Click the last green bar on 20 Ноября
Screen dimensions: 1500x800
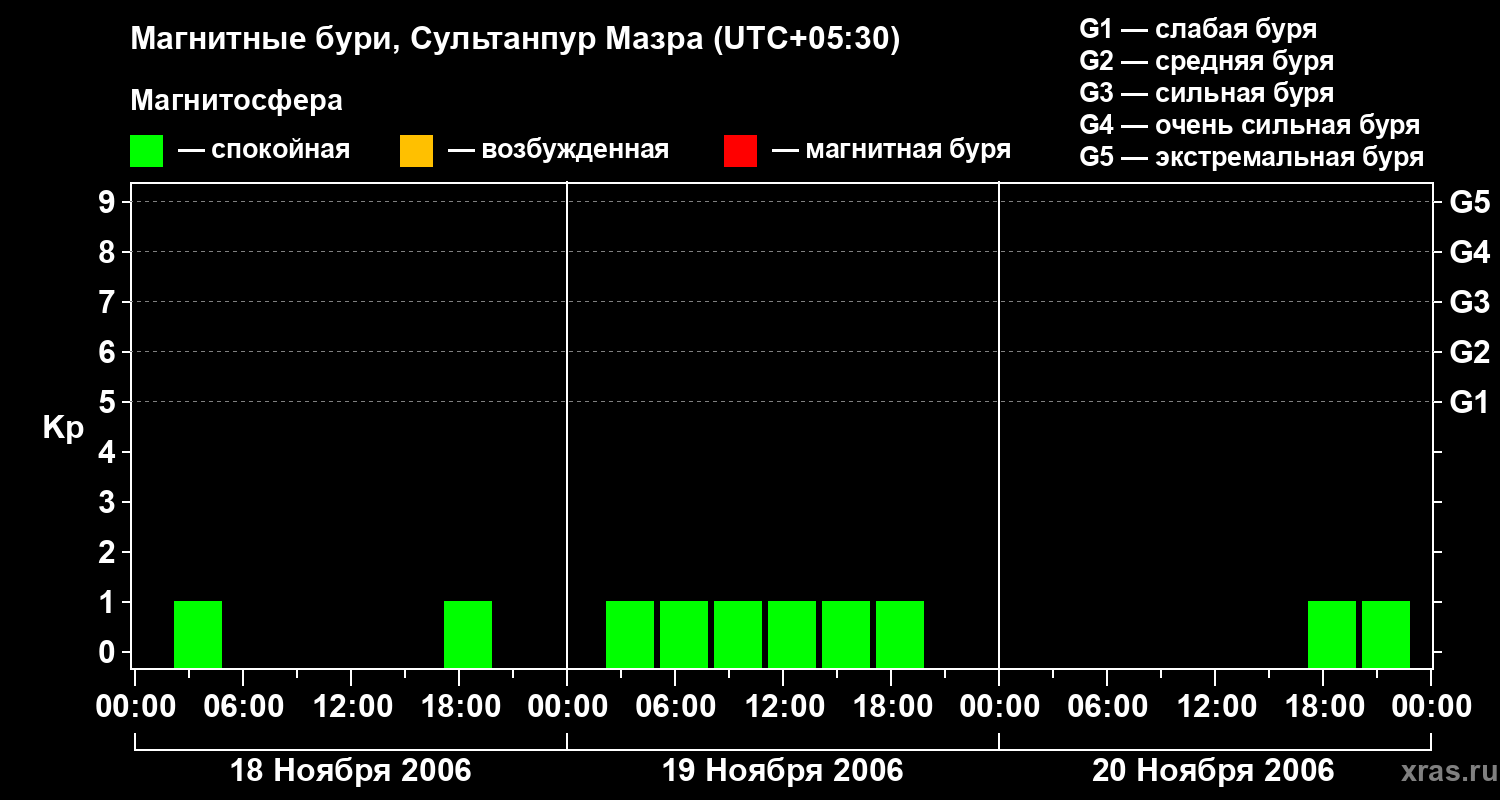click(1386, 634)
